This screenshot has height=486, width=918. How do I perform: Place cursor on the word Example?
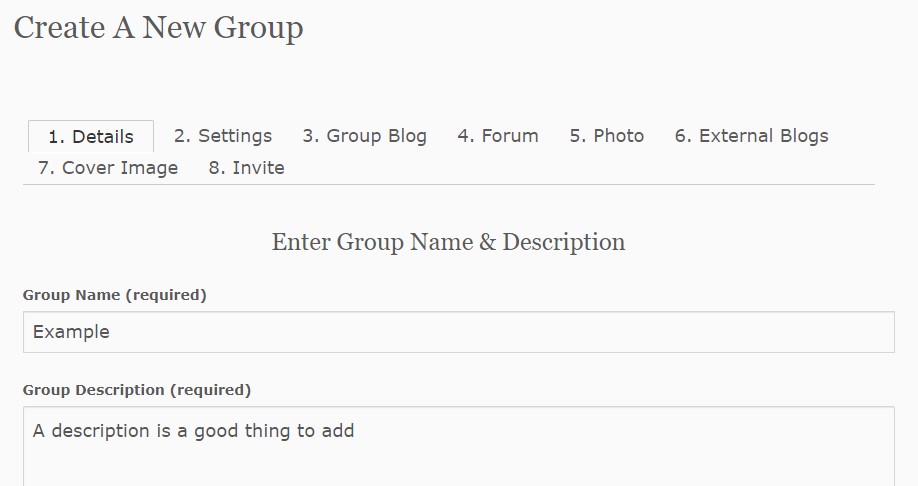click(x=71, y=332)
